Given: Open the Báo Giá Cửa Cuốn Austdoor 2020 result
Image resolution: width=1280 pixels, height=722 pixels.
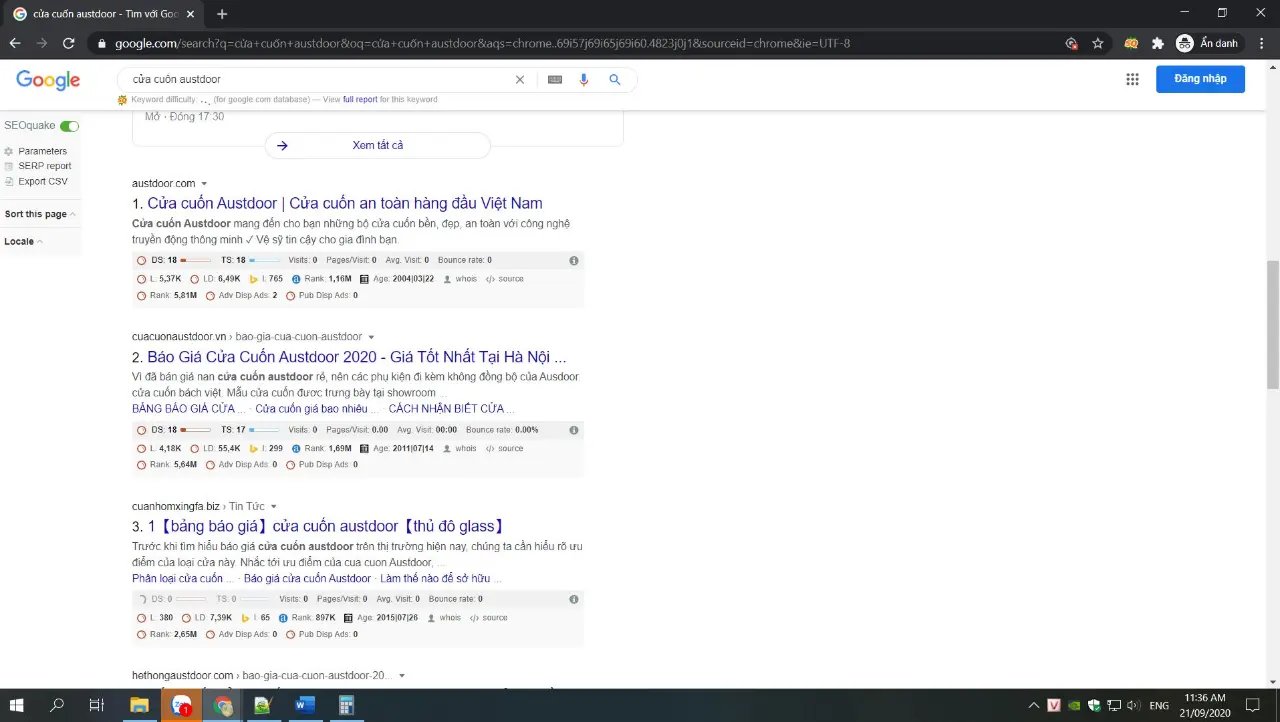Looking at the screenshot, I should coord(357,357).
